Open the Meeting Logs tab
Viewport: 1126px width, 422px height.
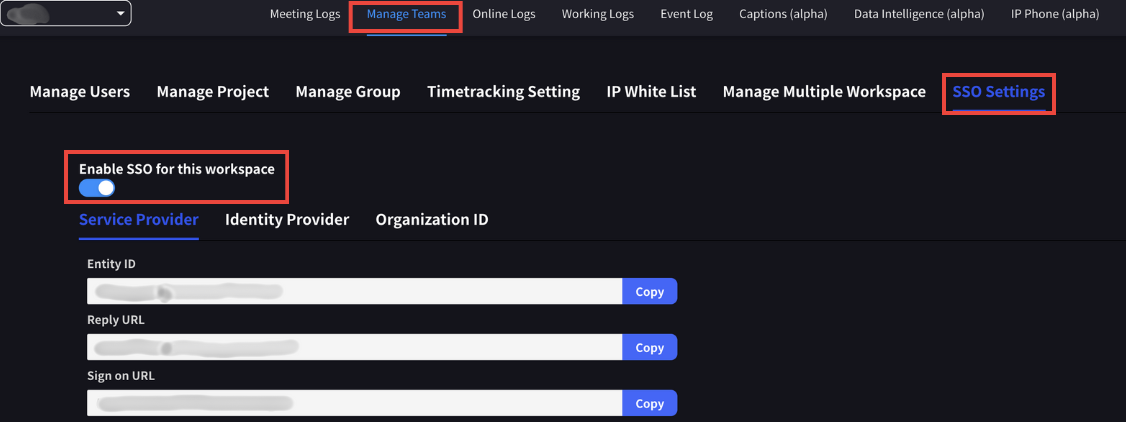tap(305, 14)
